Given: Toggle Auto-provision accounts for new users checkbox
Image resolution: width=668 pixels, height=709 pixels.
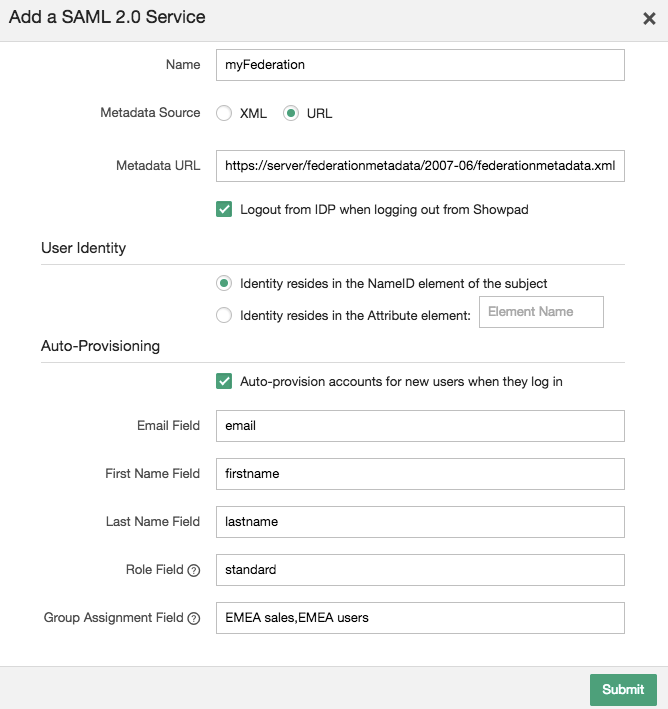Looking at the screenshot, I should pos(224,381).
